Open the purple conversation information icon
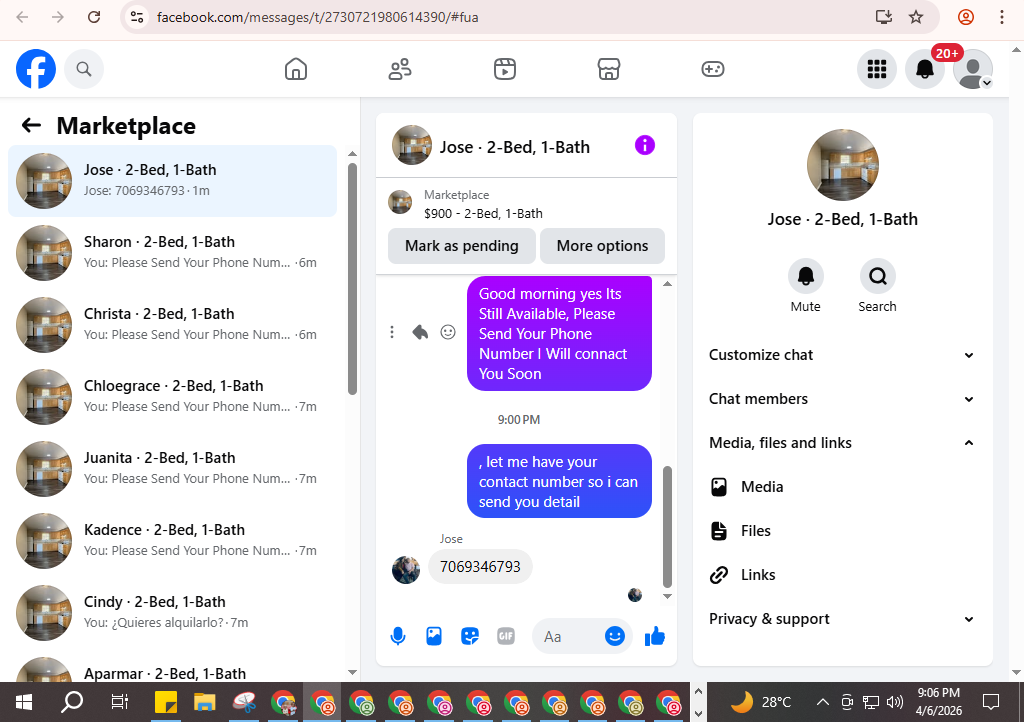The image size is (1024, 722). click(x=645, y=145)
